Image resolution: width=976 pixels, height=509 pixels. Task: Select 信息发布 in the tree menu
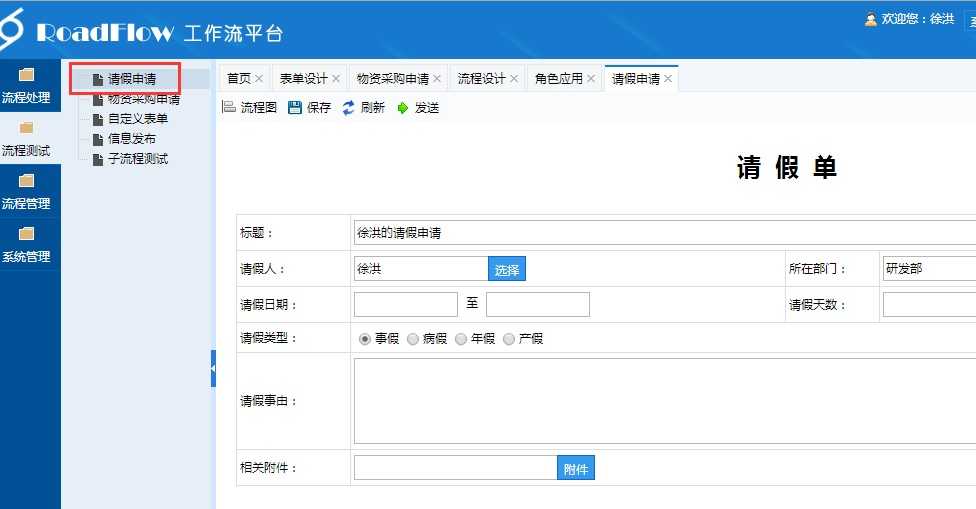[131, 139]
